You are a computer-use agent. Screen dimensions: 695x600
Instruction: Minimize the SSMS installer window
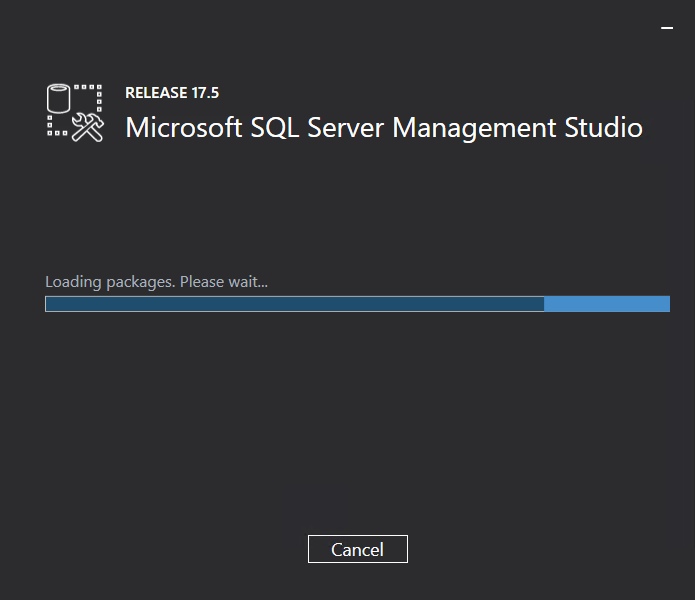[667, 28]
